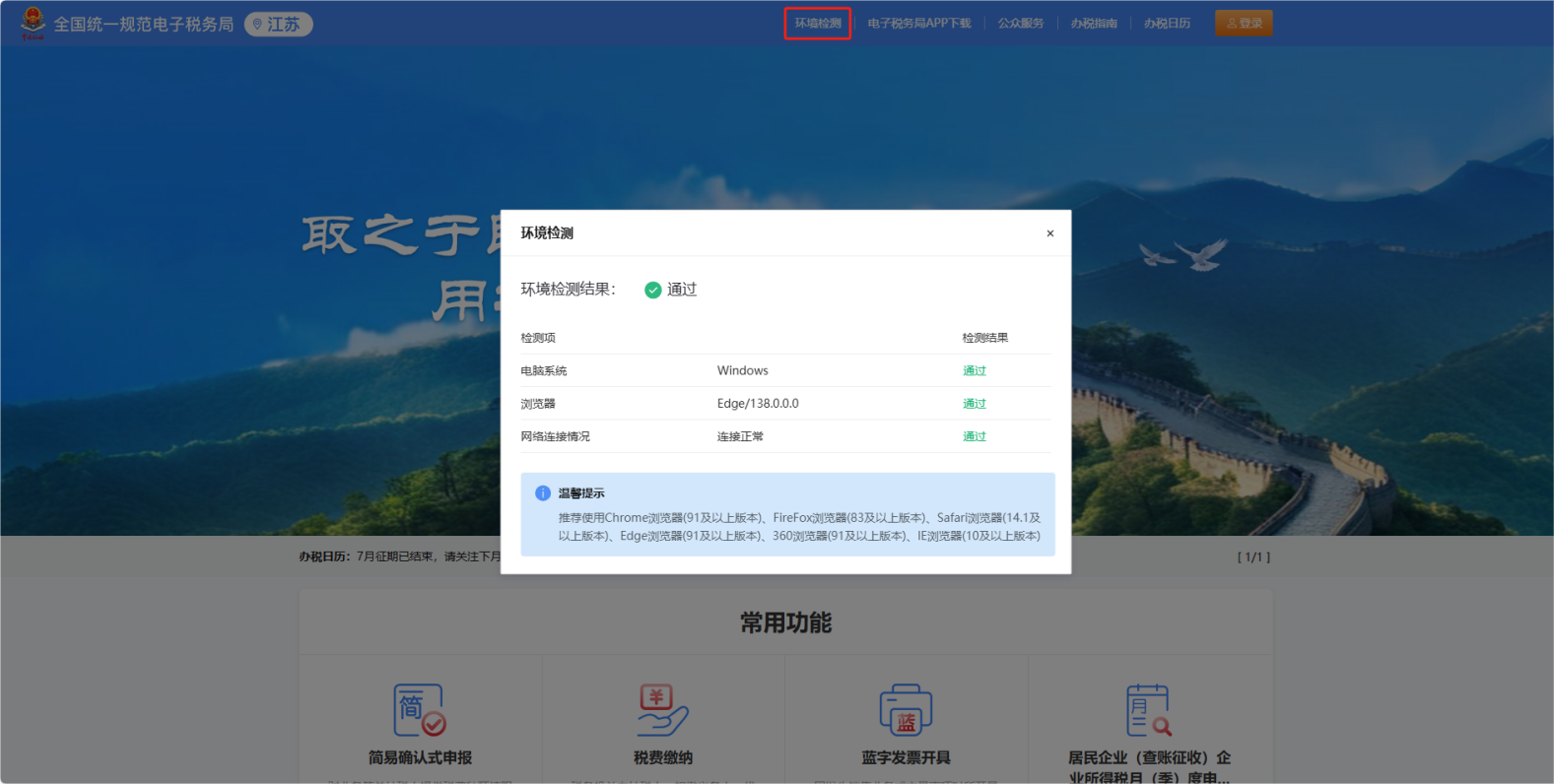The image size is (1554, 784).
Task: Click the [1/1] notice pager
Action: click(x=1253, y=557)
